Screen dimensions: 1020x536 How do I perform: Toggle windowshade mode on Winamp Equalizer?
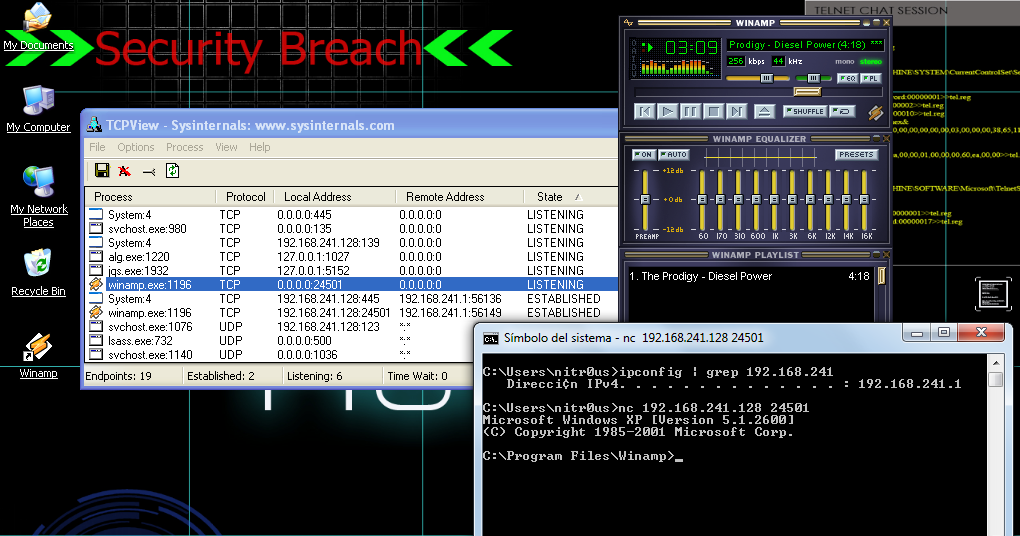pos(876,139)
